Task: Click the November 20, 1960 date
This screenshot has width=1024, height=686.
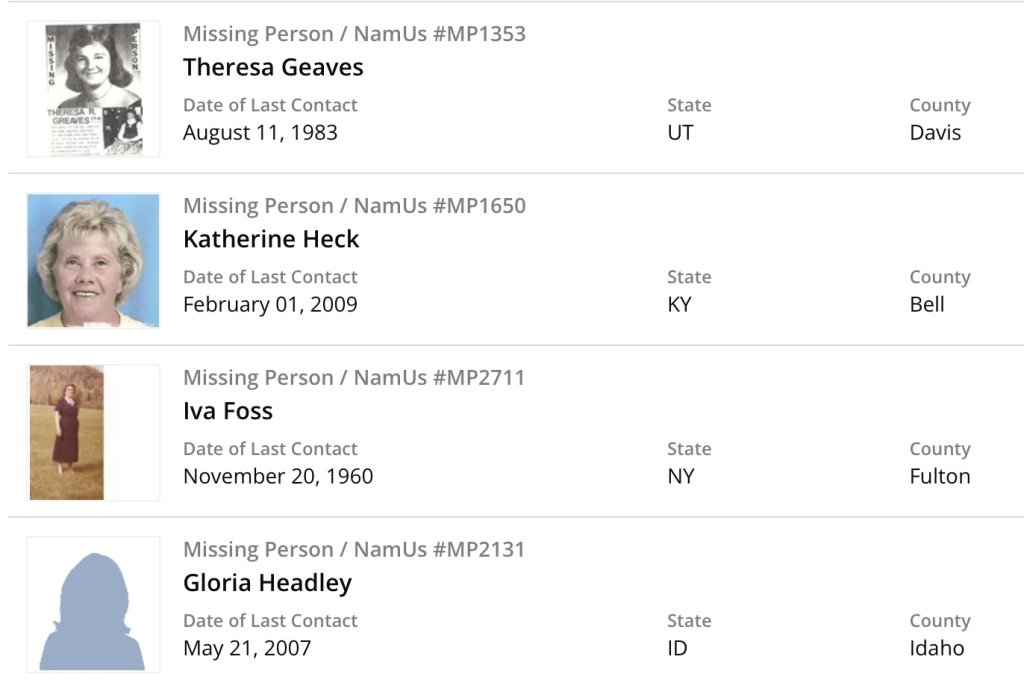Action: click(278, 476)
